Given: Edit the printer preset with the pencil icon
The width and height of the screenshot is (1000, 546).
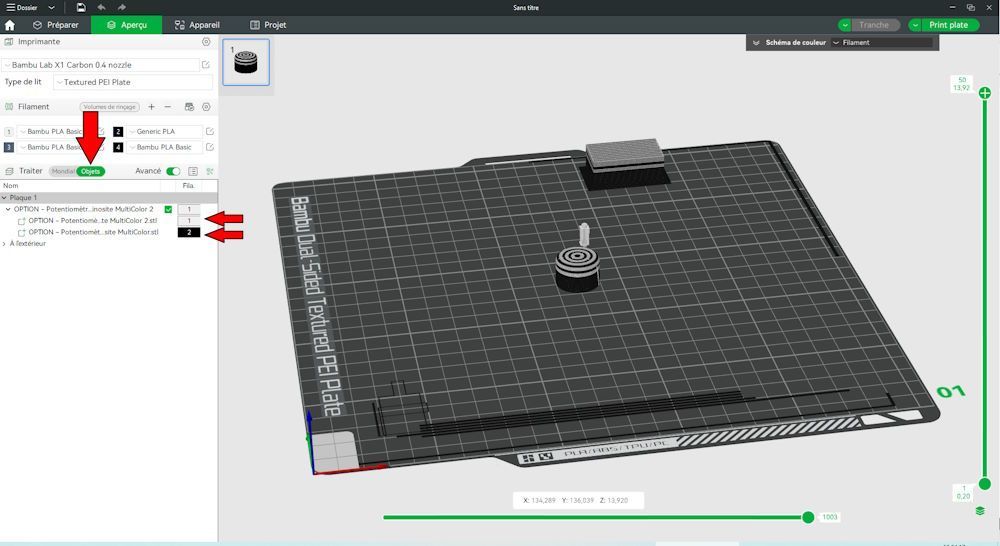Looking at the screenshot, I should point(206,65).
